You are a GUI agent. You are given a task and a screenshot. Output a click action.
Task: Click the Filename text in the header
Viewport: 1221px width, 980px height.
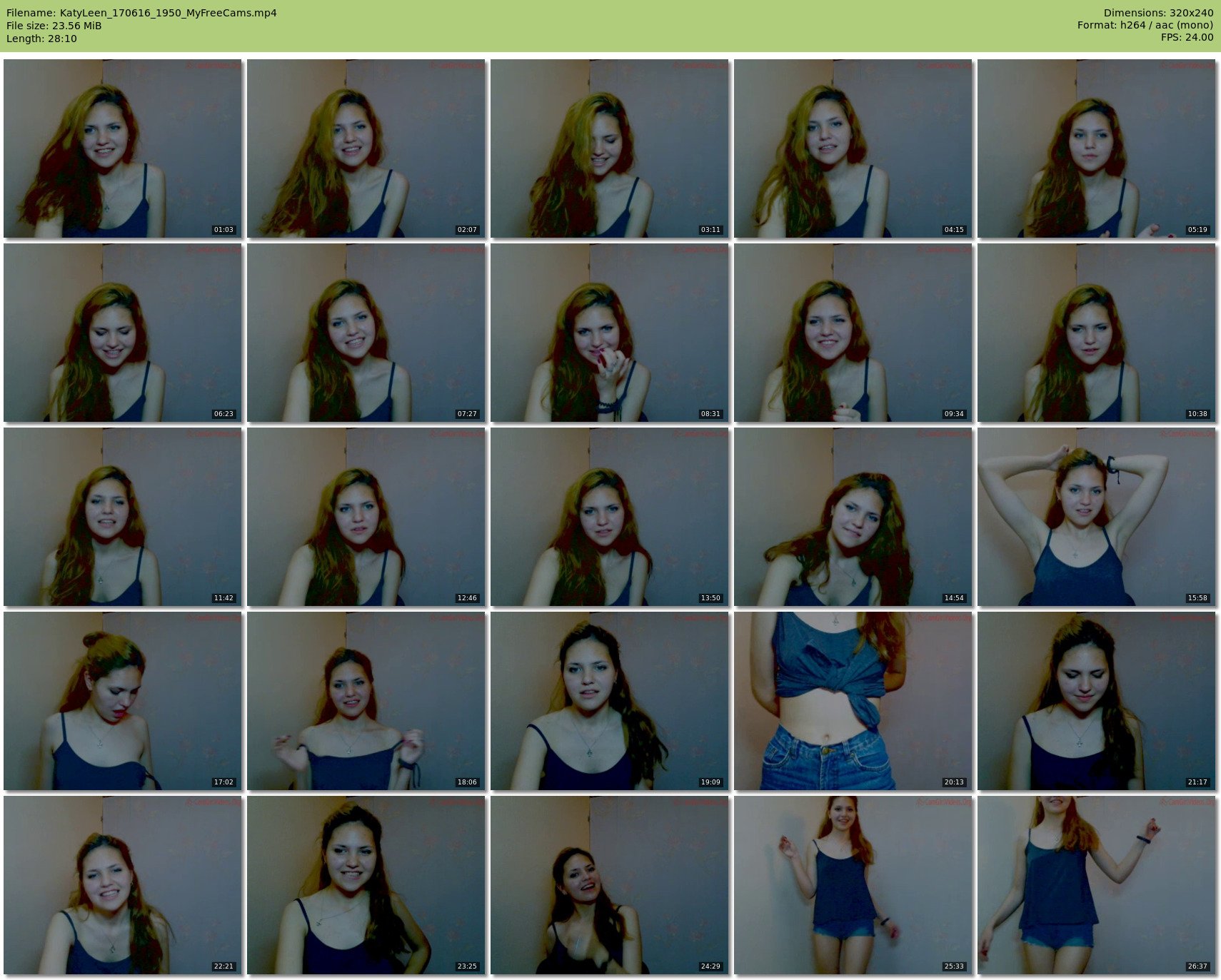141,13
